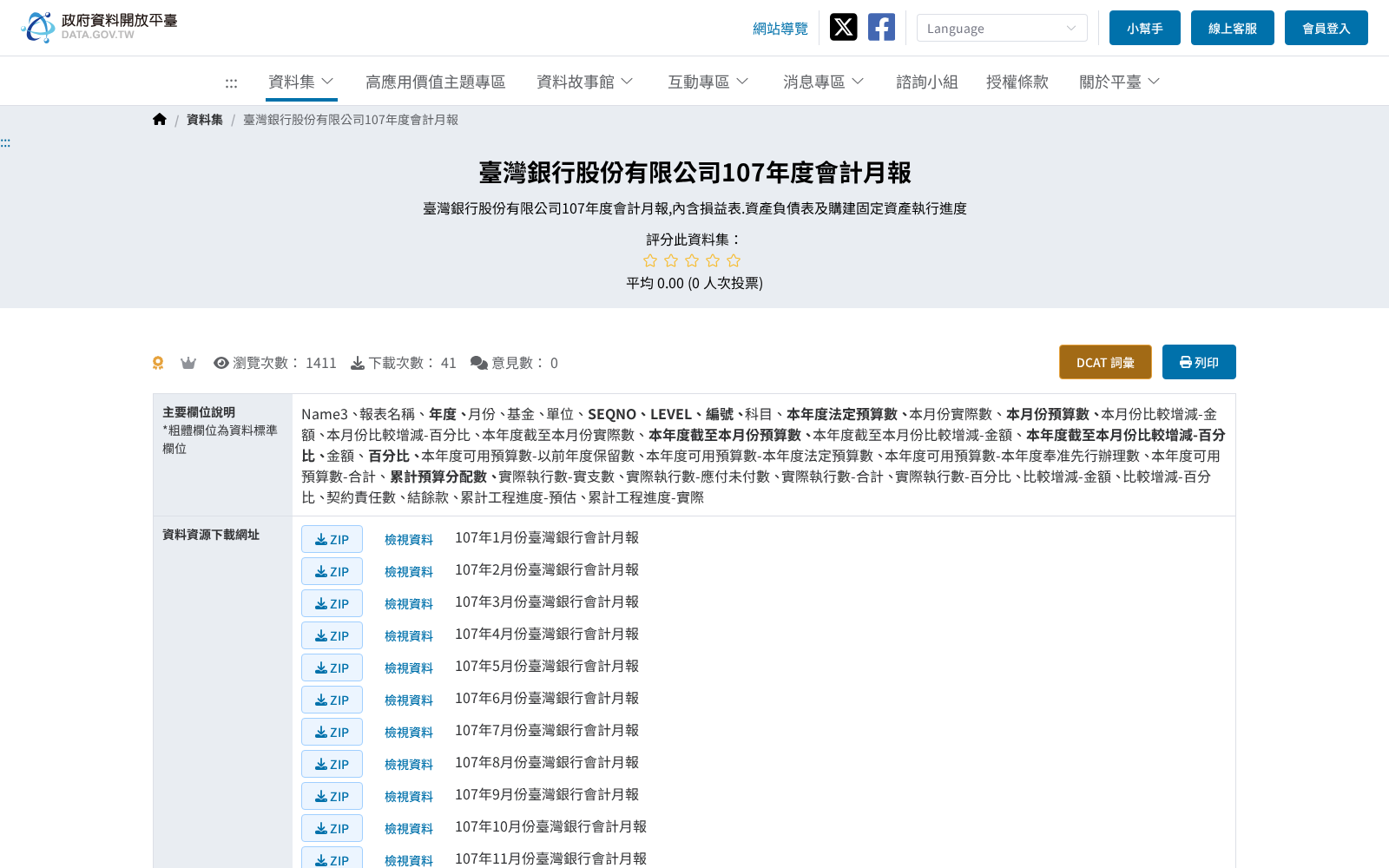This screenshot has height=868, width=1389.
Task: View data (檢視資料) for 107年4月份
Action: 409,635
